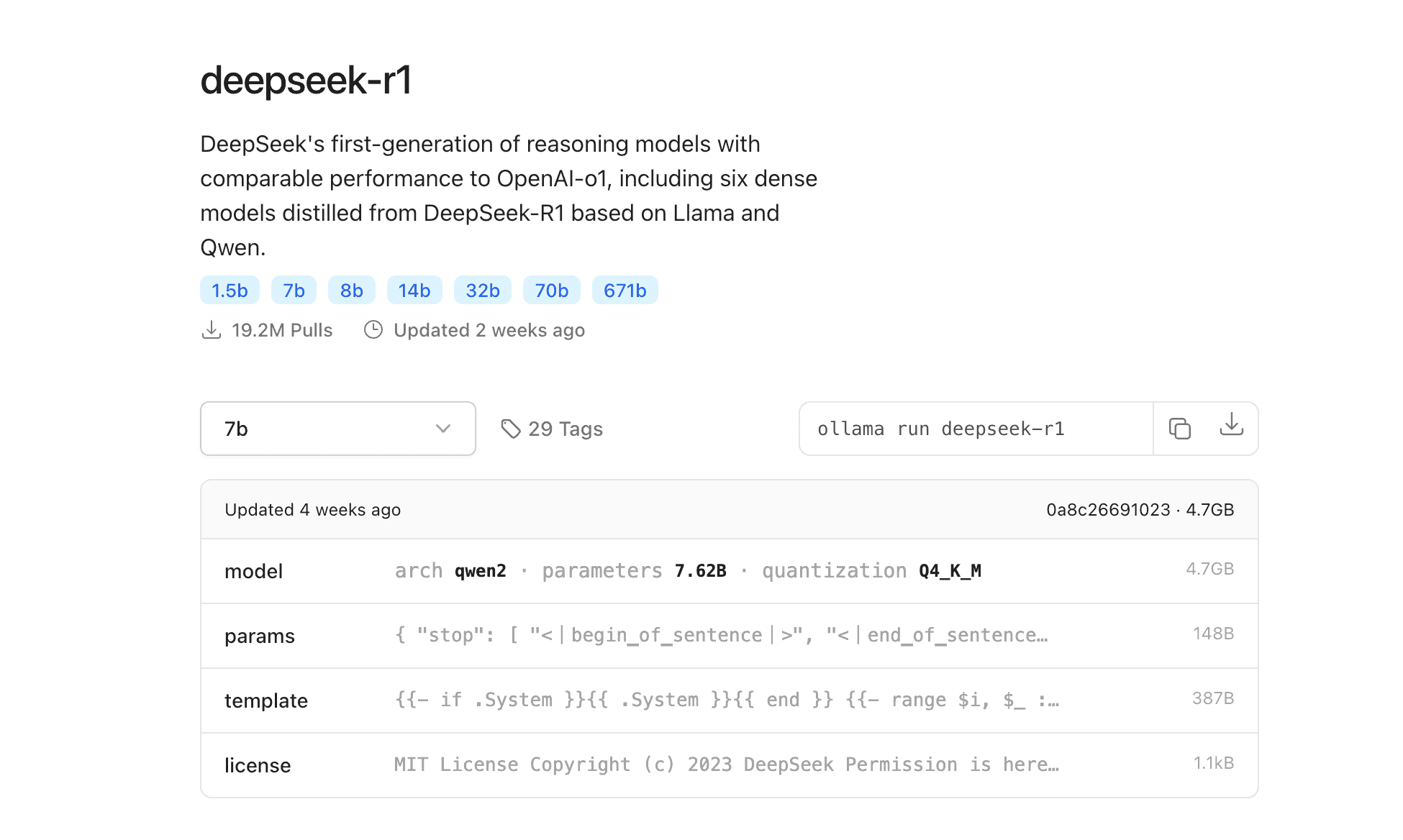Viewport: 1403px width, 840px height.
Task: Open the 7b version dropdown
Action: (337, 429)
